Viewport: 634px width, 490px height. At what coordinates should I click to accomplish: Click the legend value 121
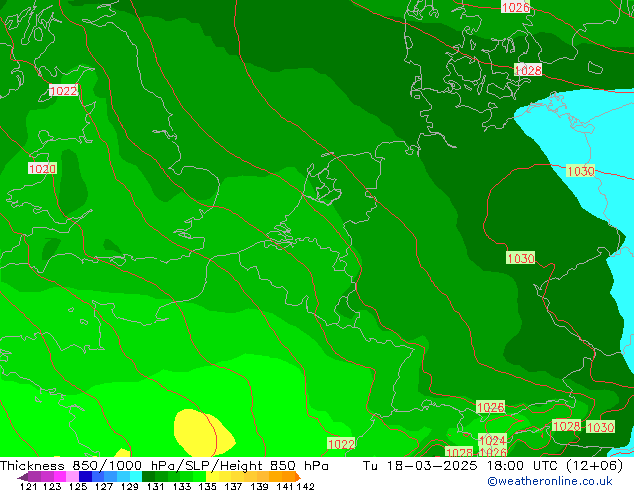click(x=29, y=486)
